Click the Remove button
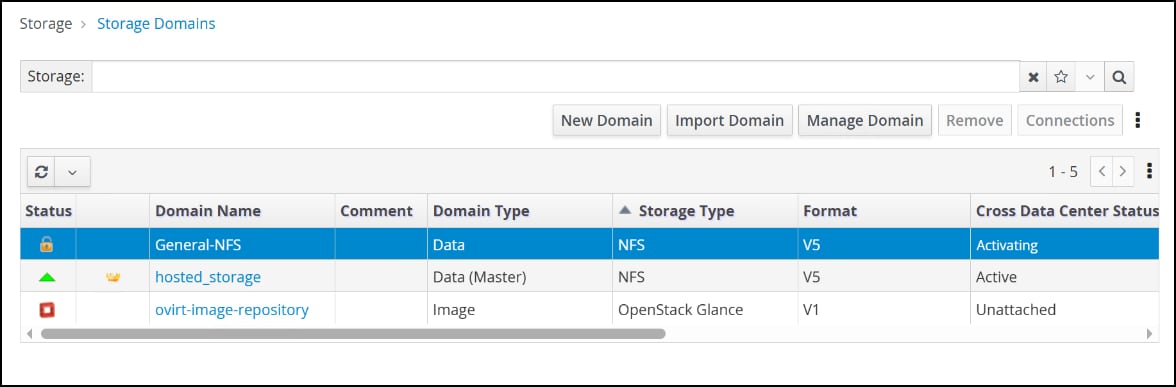1176x387 pixels. click(975, 120)
